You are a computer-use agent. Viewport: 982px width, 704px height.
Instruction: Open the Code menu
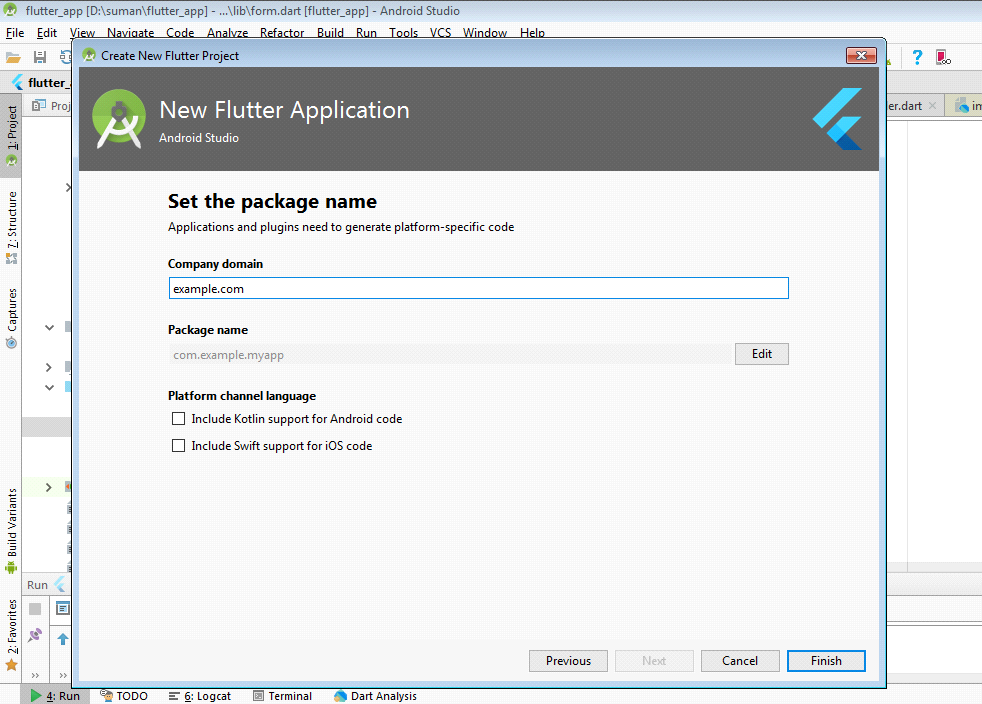tap(180, 33)
